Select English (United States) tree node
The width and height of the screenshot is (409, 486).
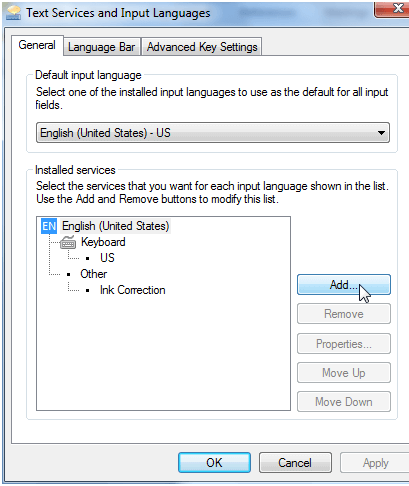[116, 226]
